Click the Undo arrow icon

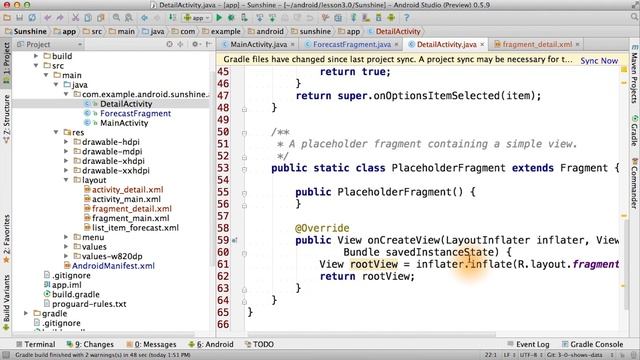pyautogui.click(x=48, y=18)
